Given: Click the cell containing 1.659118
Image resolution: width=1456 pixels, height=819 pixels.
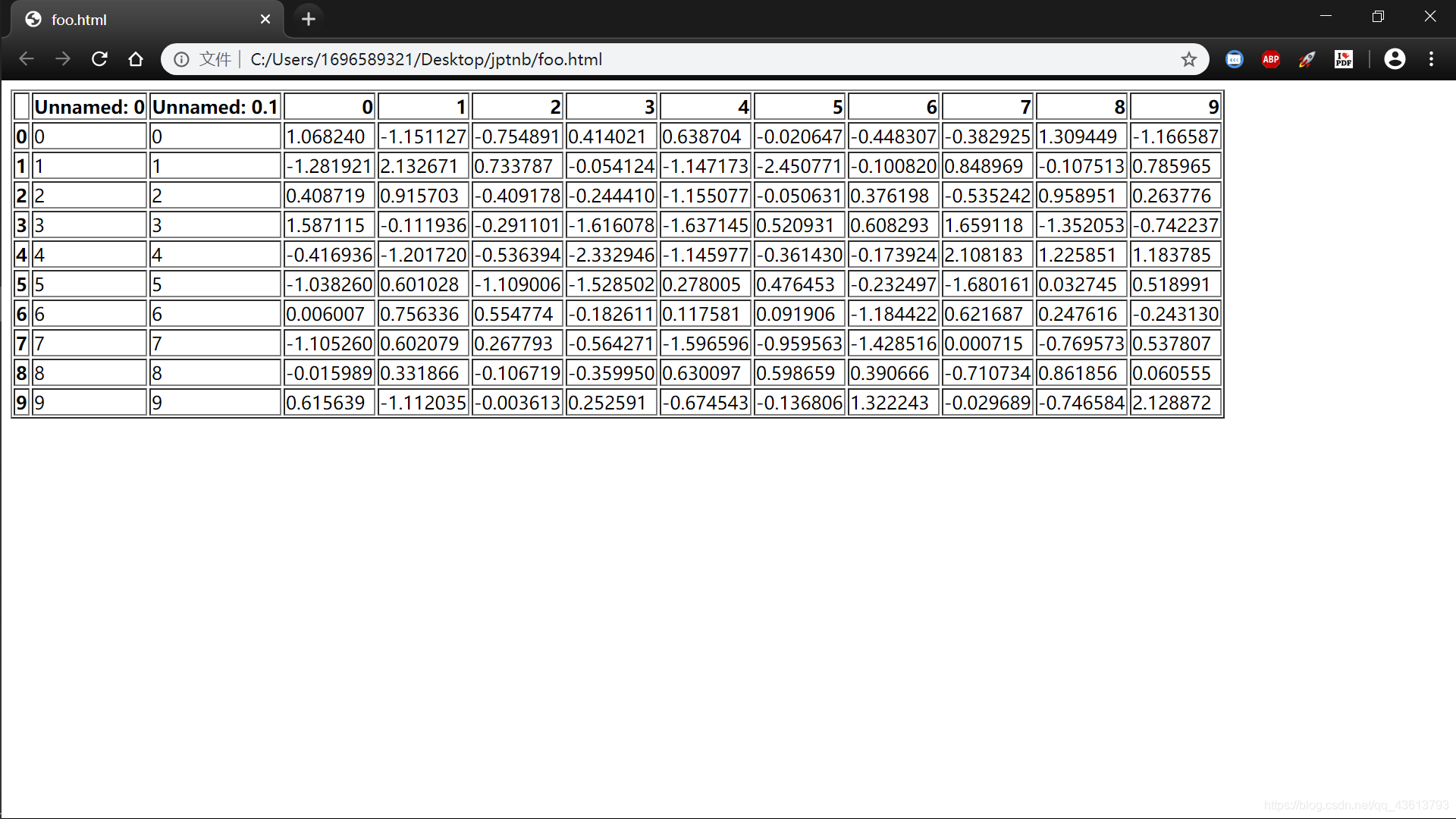Looking at the screenshot, I should coord(987,225).
